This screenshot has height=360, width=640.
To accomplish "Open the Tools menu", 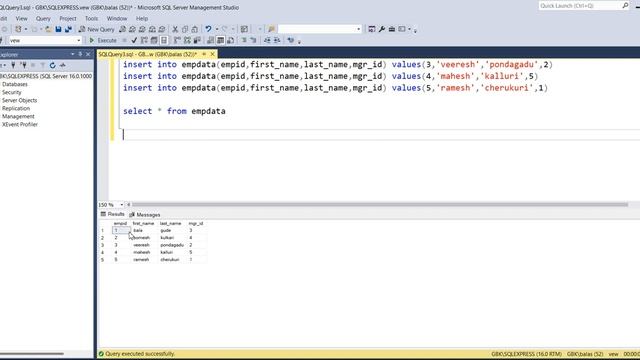I will (91, 18).
